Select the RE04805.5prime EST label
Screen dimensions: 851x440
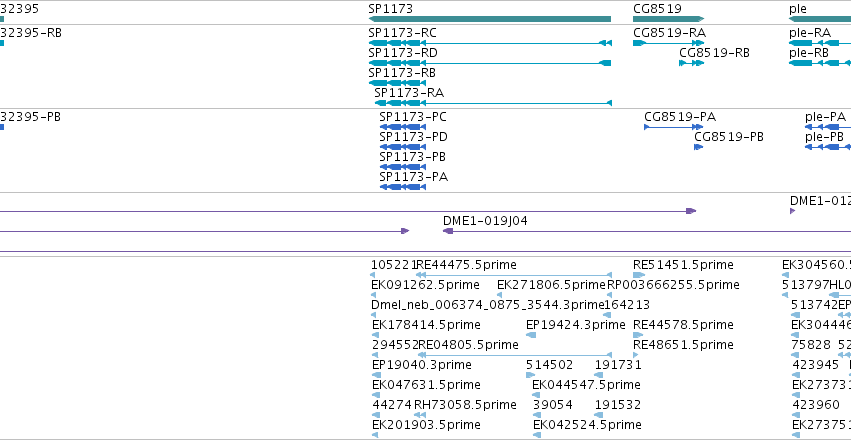pos(468,345)
